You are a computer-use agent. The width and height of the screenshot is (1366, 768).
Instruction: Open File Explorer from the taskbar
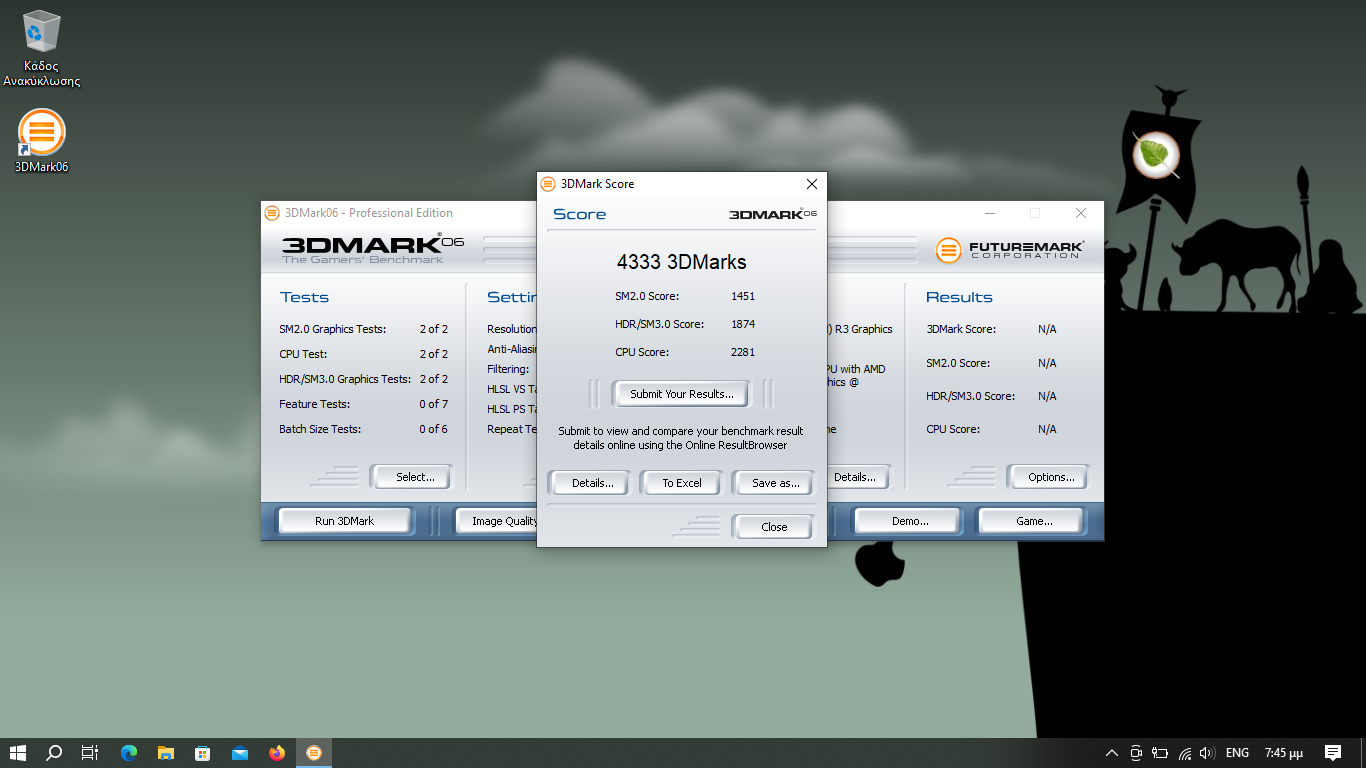[x=166, y=753]
